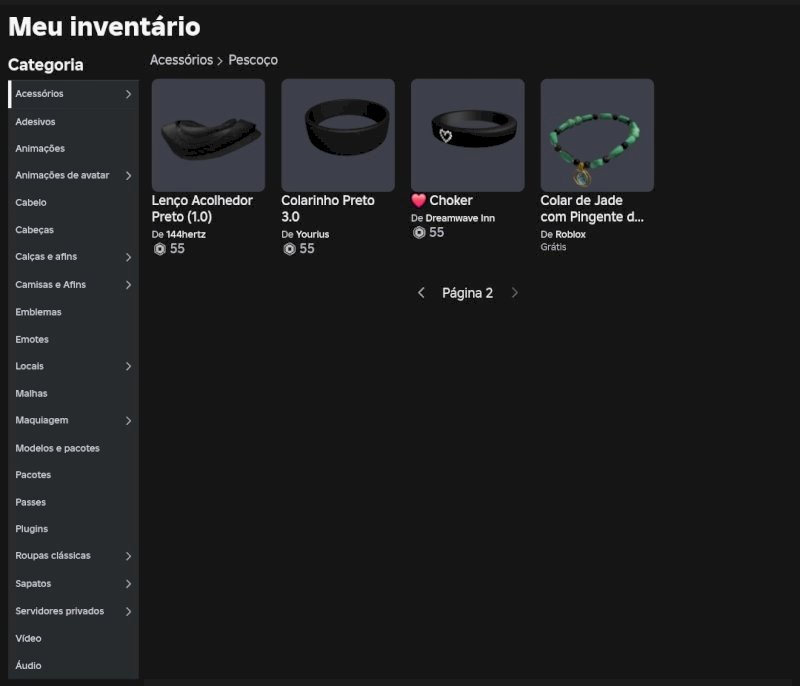
Task: Click Robux icon under Lenço Acolhedor Preto
Action: click(x=160, y=249)
